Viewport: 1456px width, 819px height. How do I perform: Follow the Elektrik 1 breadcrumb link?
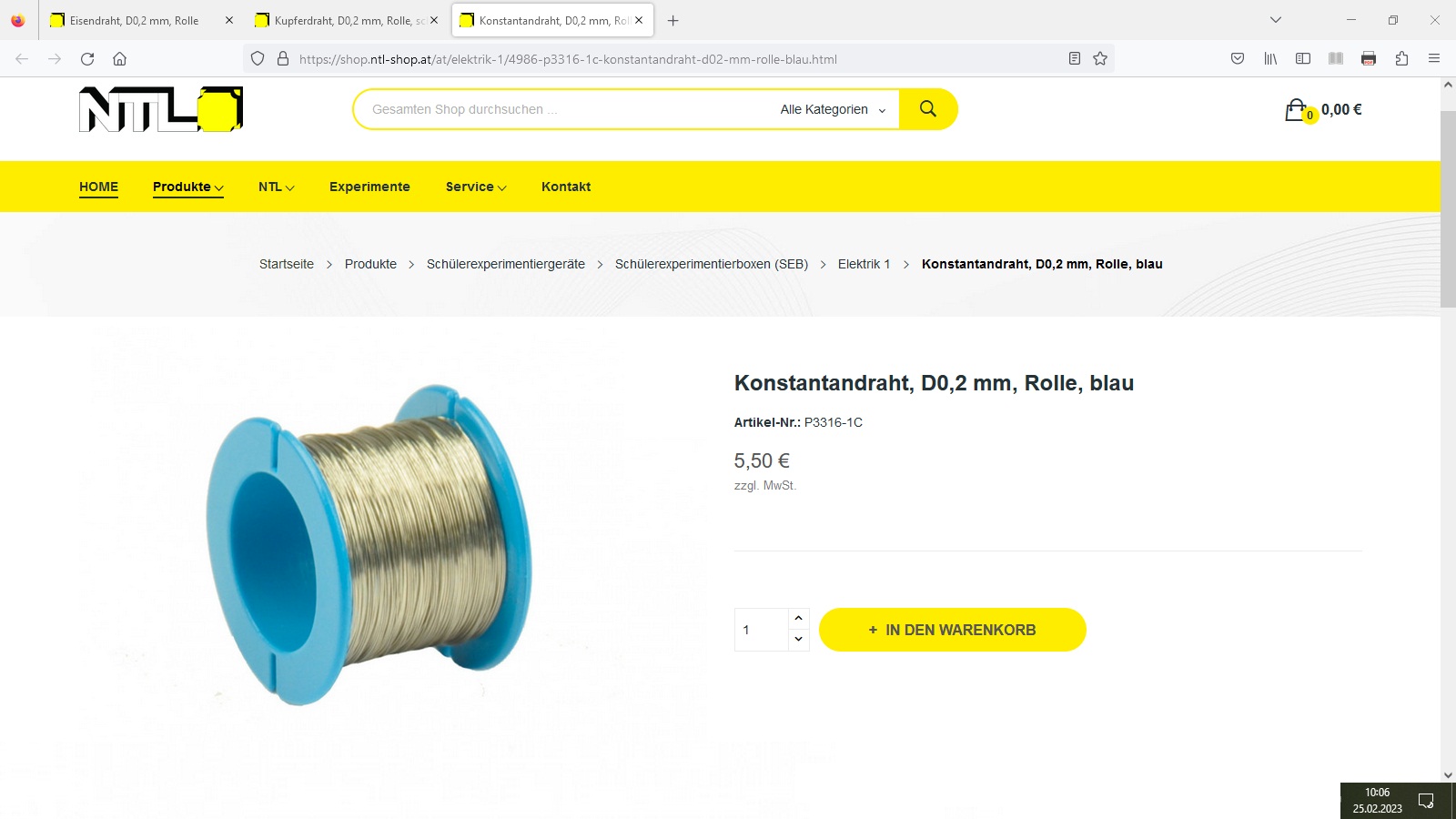coord(864,264)
